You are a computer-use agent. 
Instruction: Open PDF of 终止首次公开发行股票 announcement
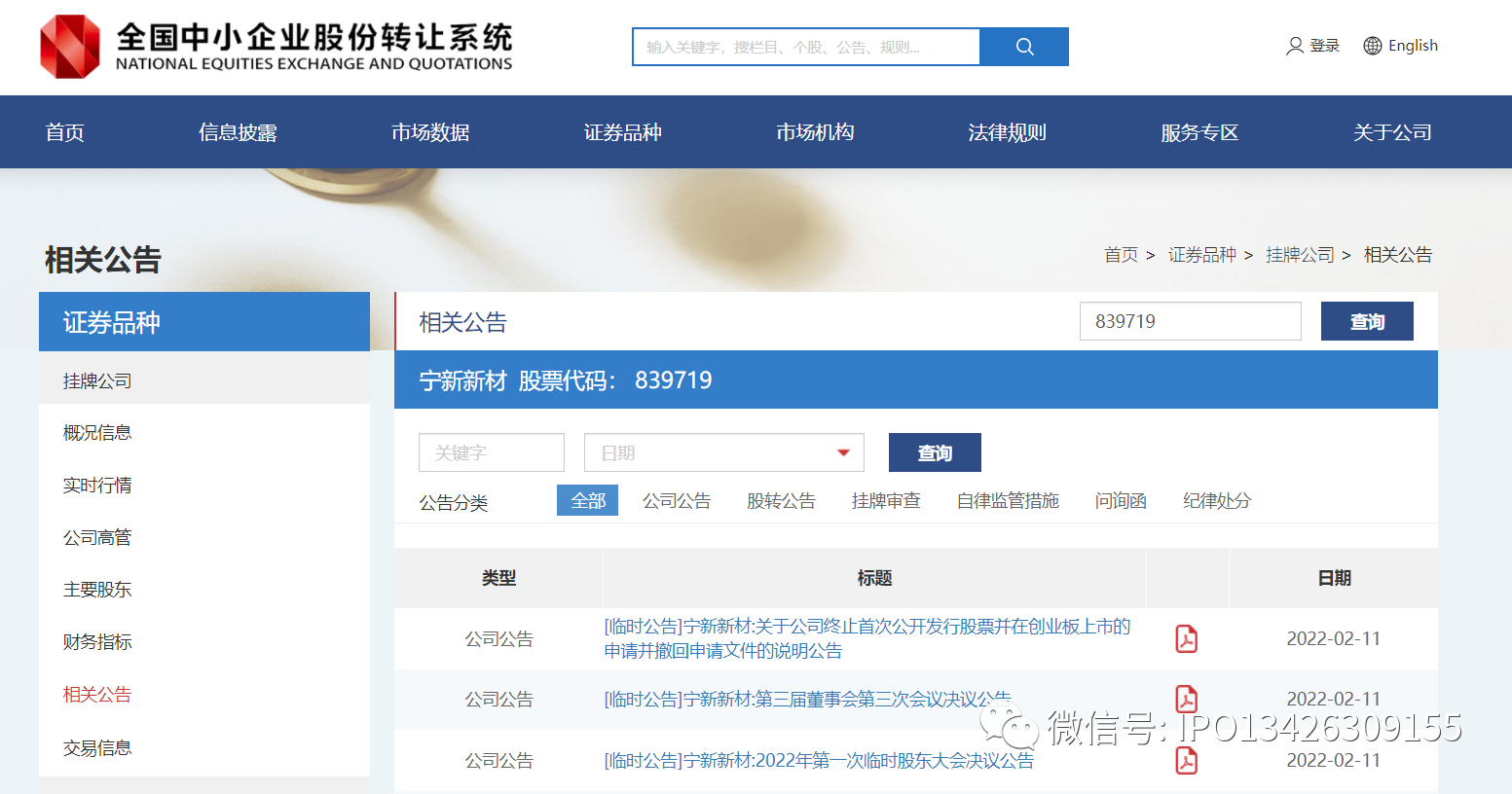(x=1186, y=638)
